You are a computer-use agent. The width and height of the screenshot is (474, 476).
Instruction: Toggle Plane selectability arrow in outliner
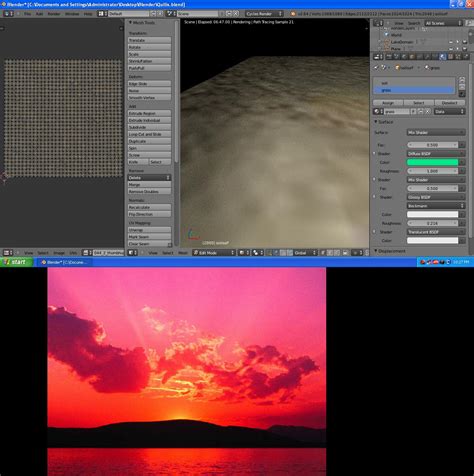pyautogui.click(x=457, y=49)
